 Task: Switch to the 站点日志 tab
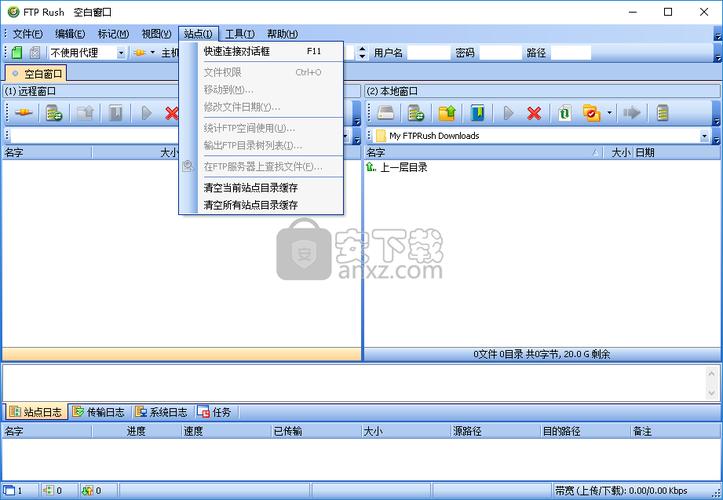click(x=36, y=412)
